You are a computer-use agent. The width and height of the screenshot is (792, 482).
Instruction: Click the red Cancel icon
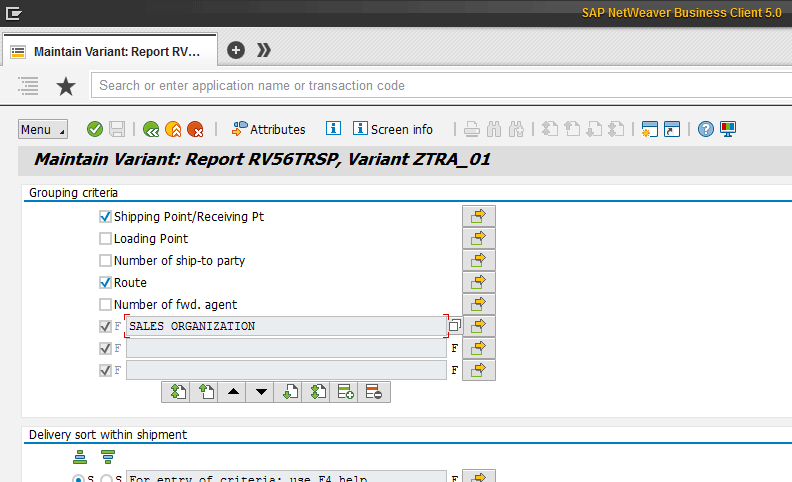click(195, 129)
